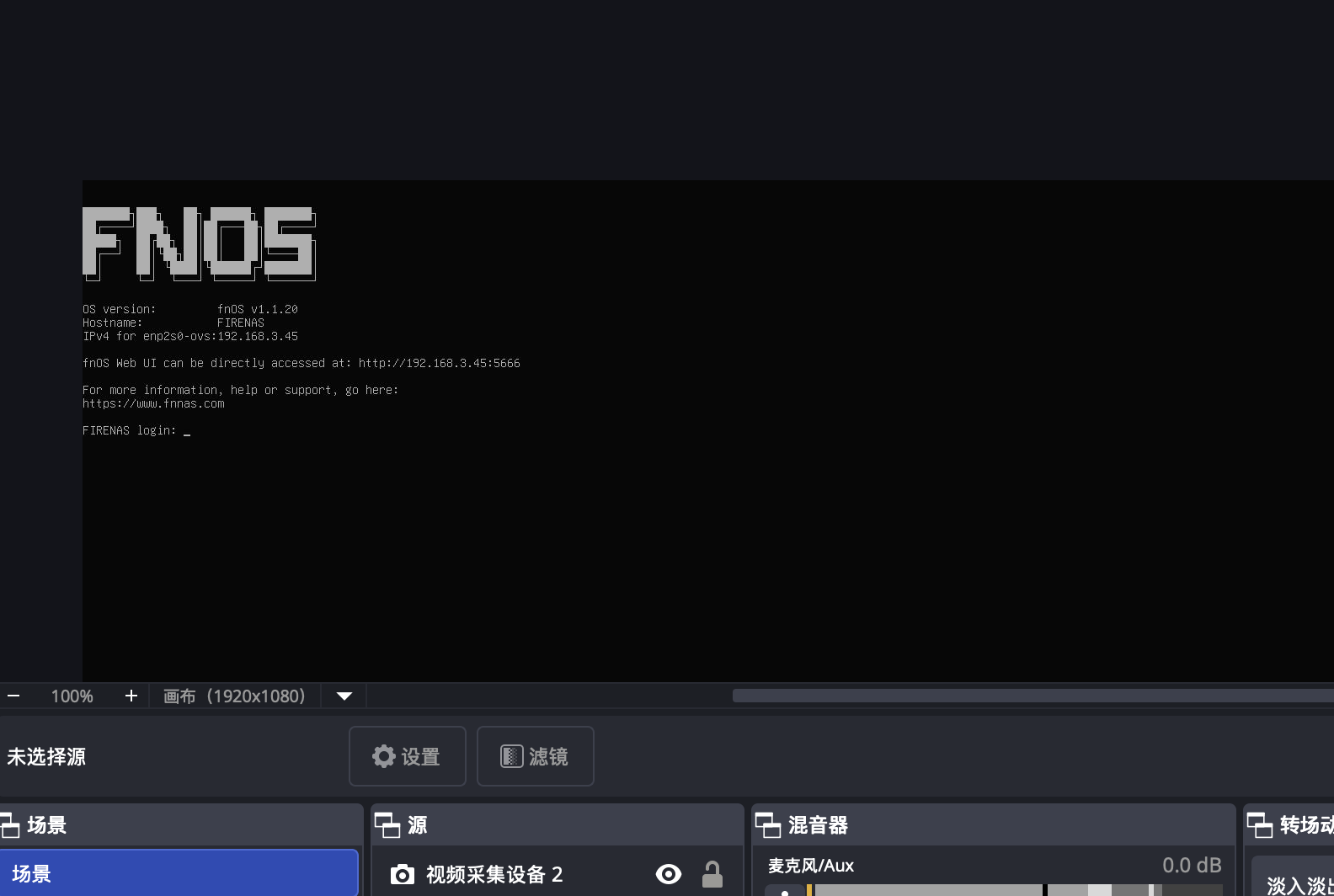
Task: Open source 滤镜 filters button
Action: coord(536,756)
